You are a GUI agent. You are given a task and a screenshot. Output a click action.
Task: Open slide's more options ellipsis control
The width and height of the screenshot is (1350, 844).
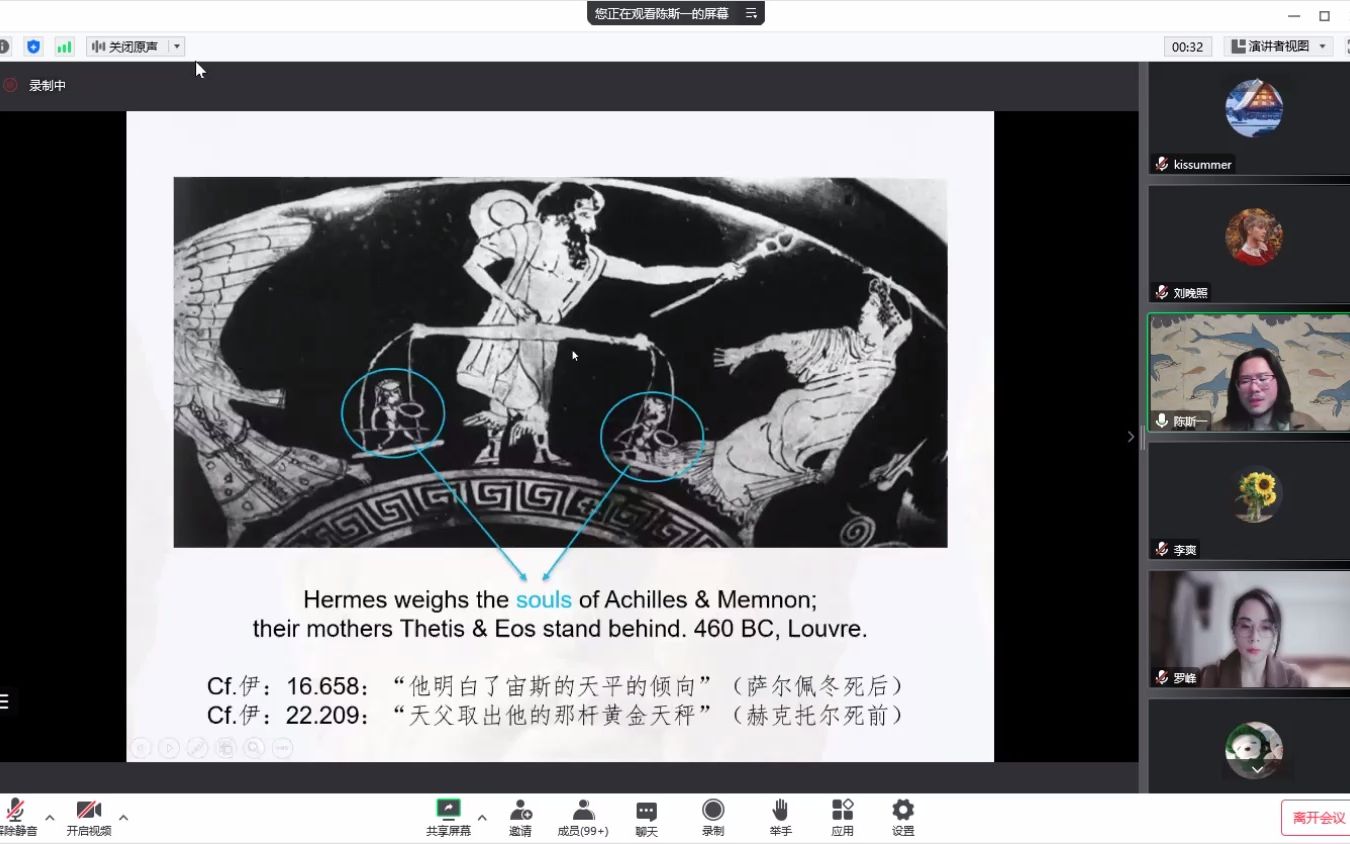tap(282, 747)
